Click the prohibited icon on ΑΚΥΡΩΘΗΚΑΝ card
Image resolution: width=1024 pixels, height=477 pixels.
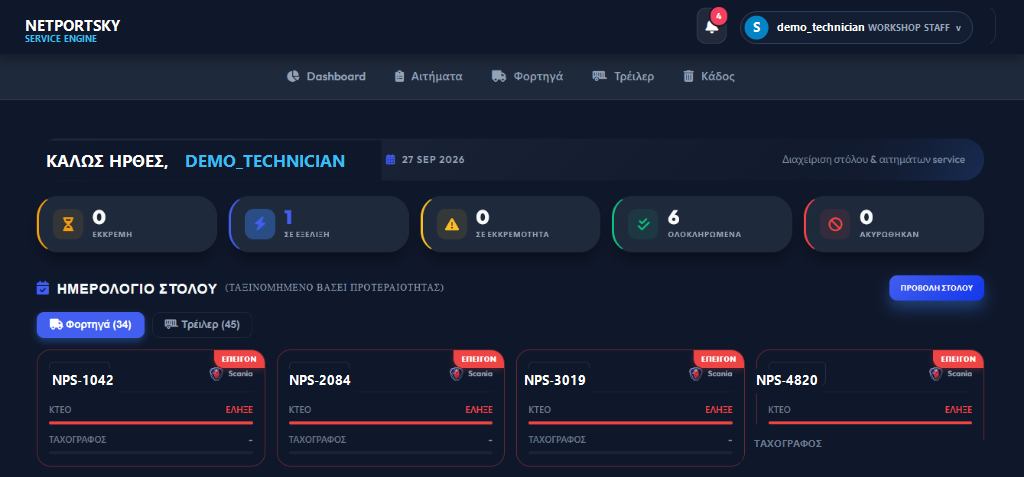tap(835, 224)
